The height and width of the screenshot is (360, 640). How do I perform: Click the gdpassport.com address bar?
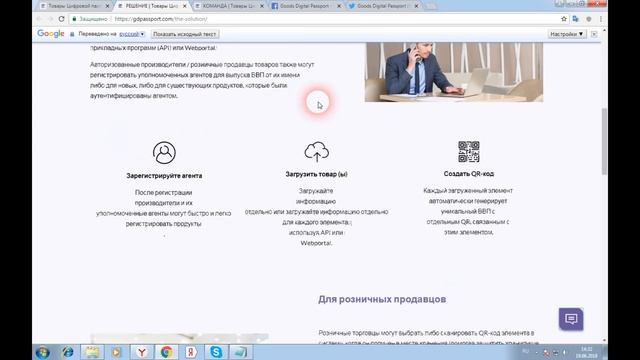click(x=318, y=19)
